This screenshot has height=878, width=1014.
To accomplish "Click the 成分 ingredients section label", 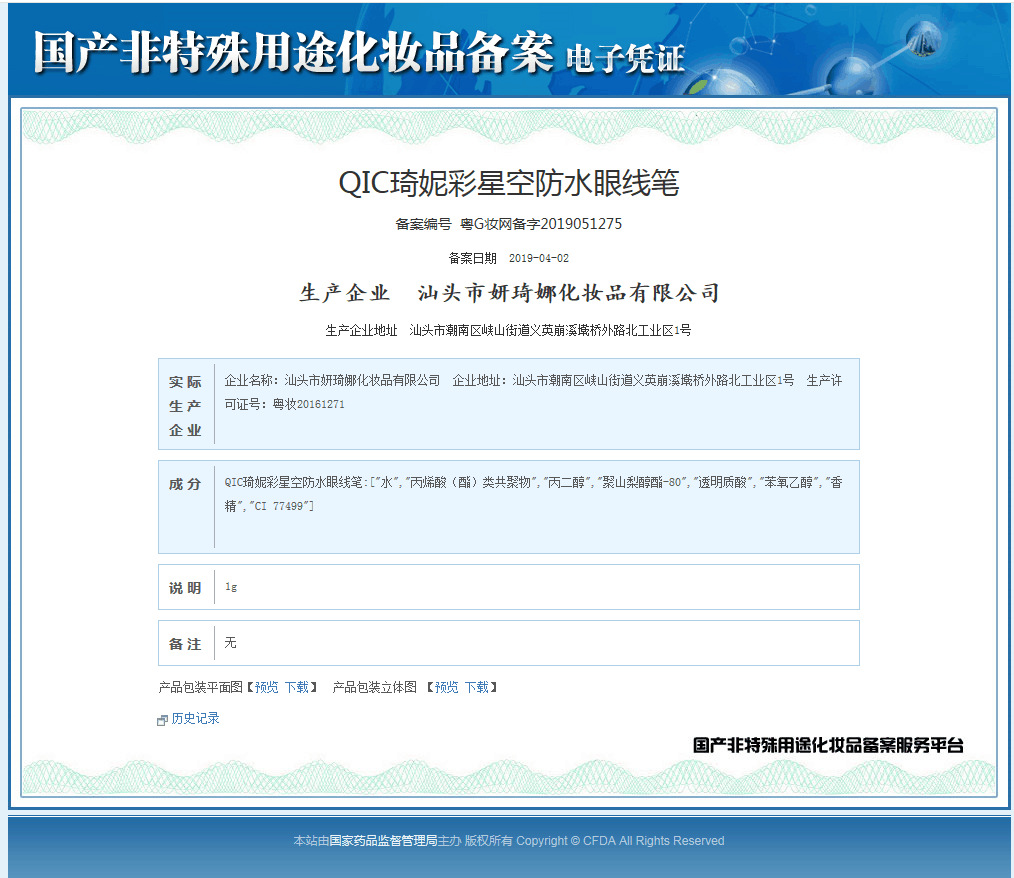I will (x=185, y=484).
